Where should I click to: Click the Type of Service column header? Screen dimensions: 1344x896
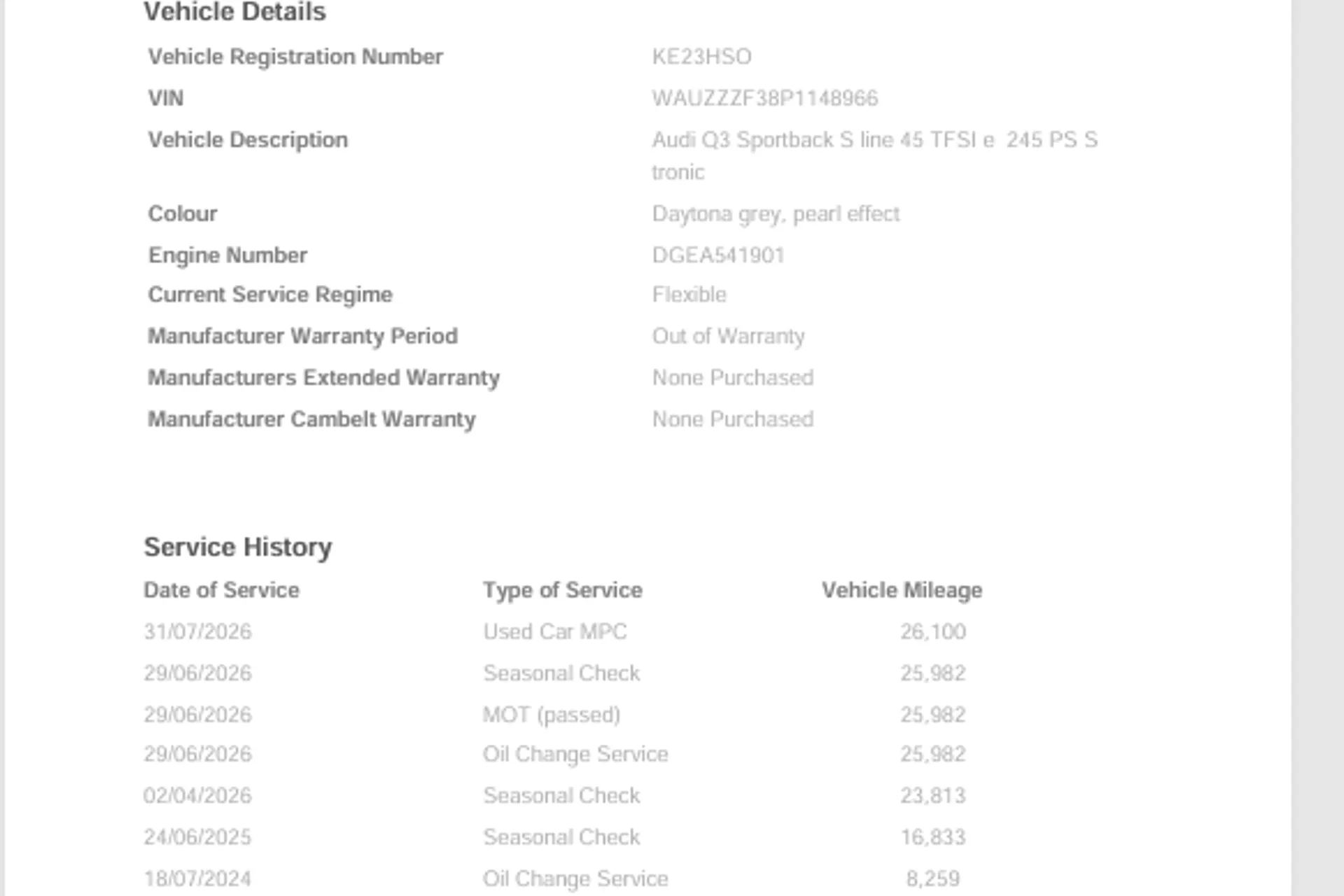click(562, 590)
